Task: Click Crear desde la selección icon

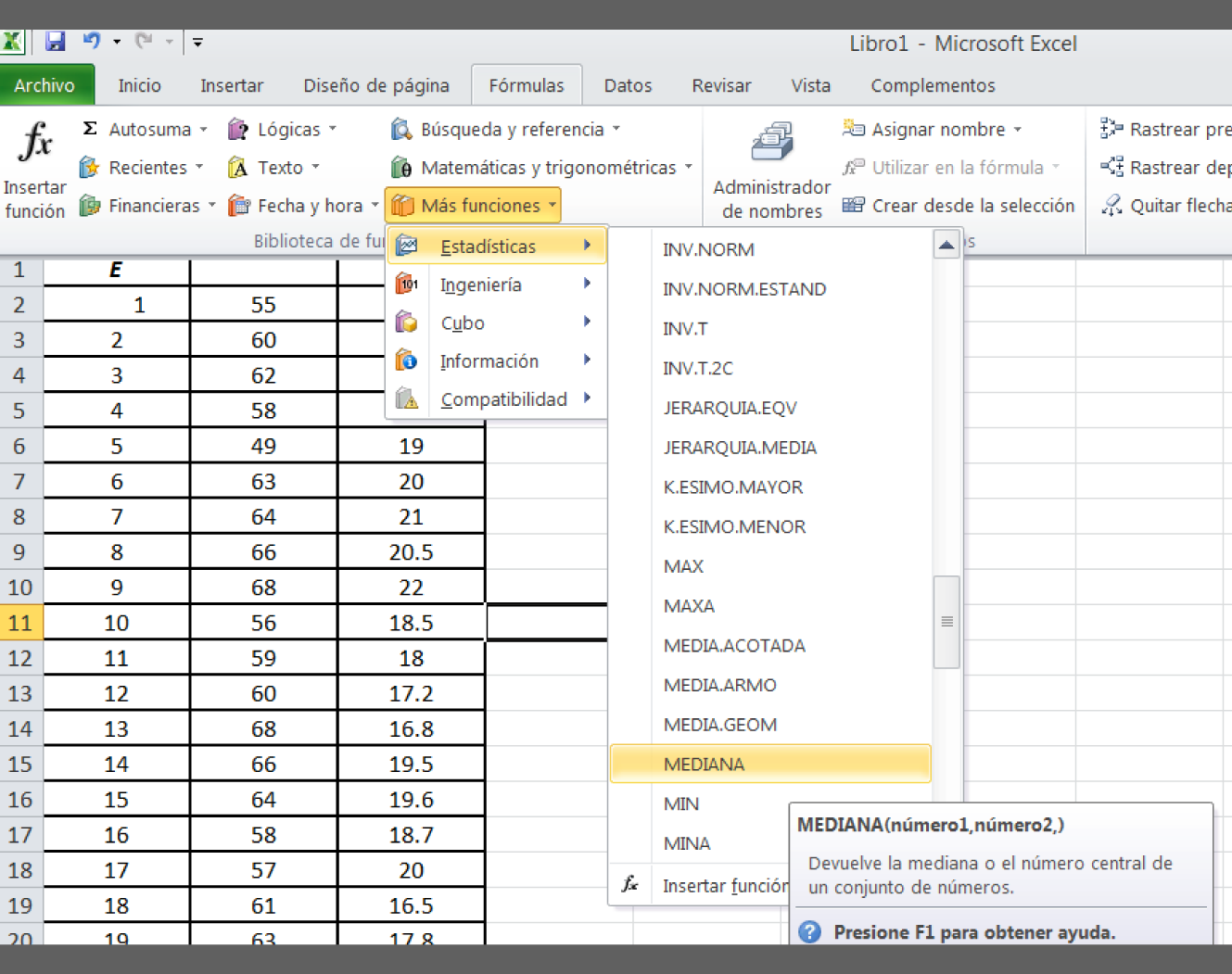Action: point(854,205)
